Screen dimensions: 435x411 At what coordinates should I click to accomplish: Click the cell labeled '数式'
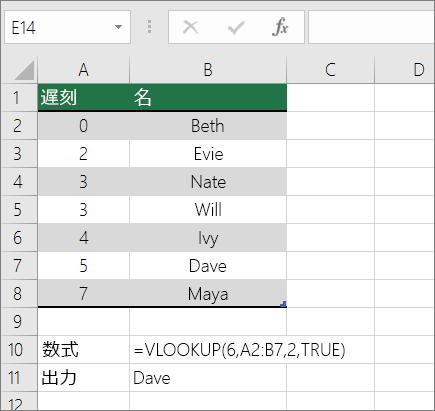click(x=83, y=350)
